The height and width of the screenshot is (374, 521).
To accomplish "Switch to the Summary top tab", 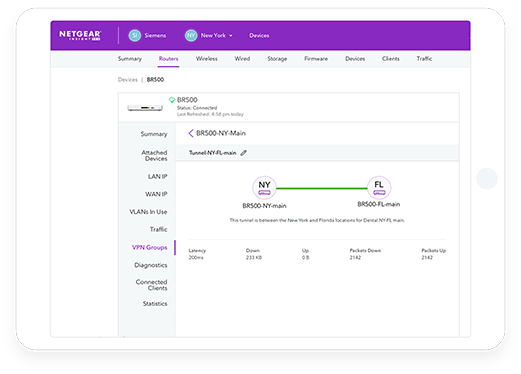I will [x=130, y=59].
